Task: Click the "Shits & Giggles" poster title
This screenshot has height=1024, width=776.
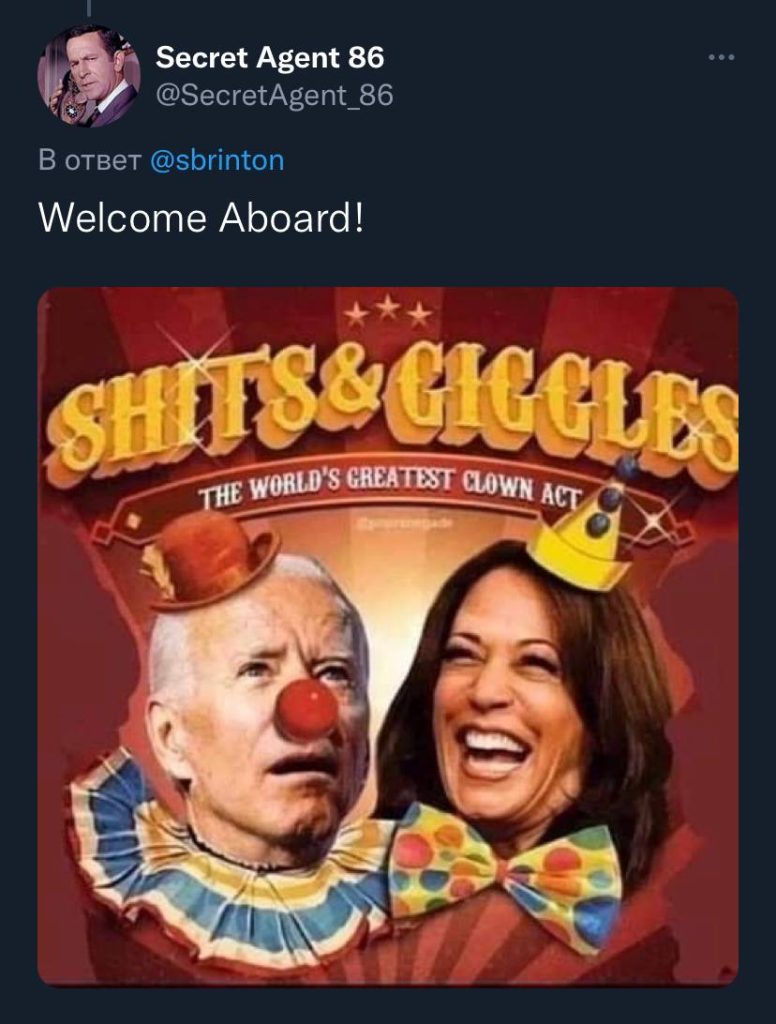Action: (x=391, y=410)
